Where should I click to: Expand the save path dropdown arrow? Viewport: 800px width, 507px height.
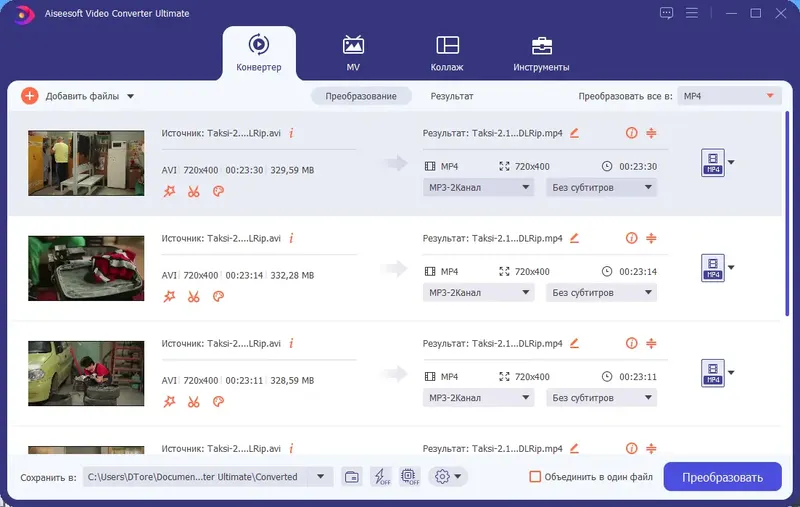pyautogui.click(x=320, y=477)
